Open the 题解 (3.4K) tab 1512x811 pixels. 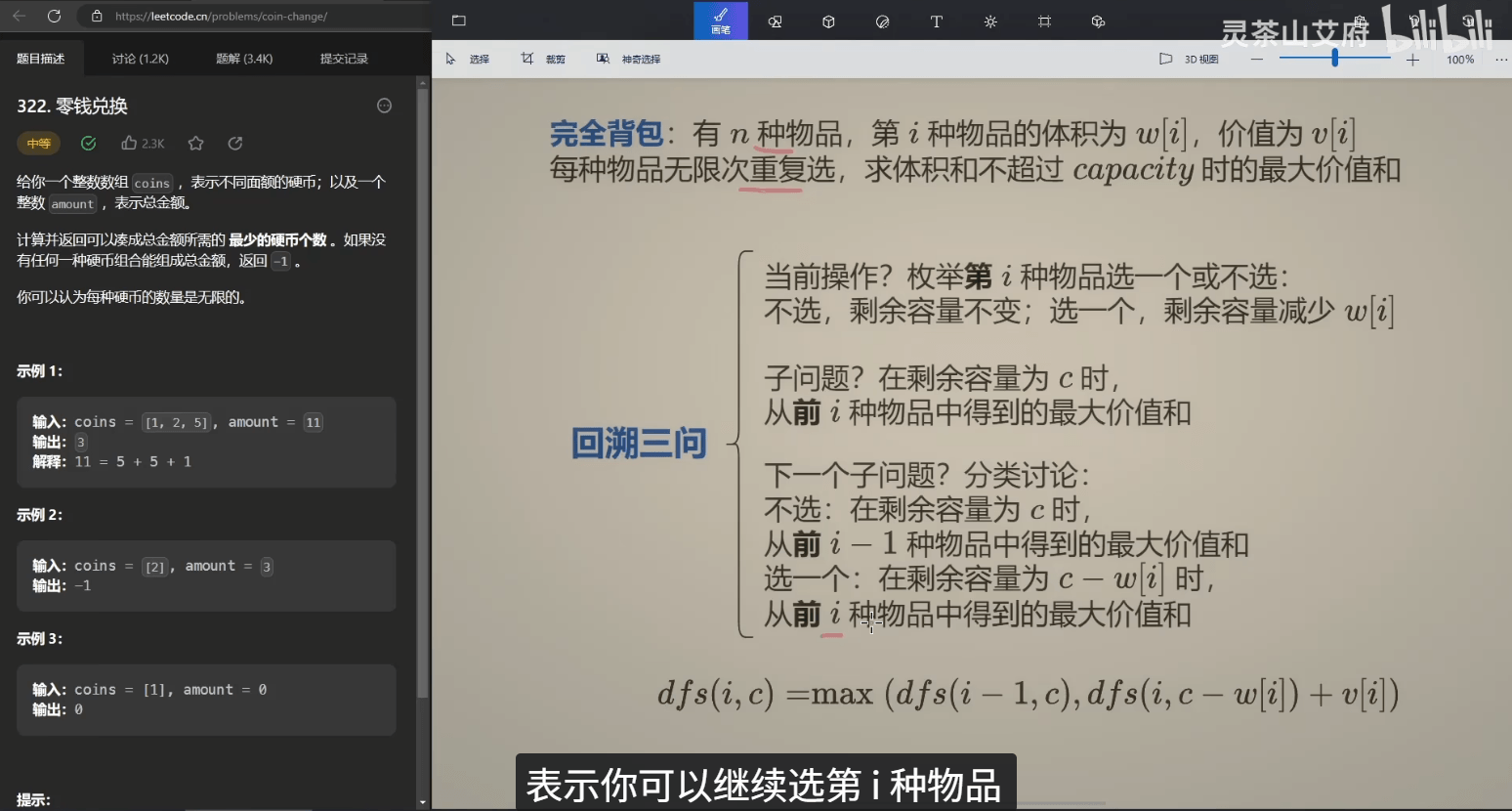[x=244, y=59]
